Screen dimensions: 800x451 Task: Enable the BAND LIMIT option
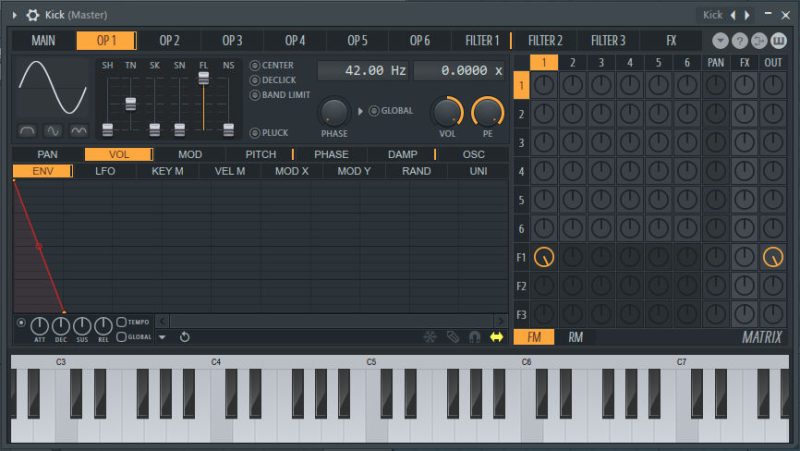(x=280, y=95)
